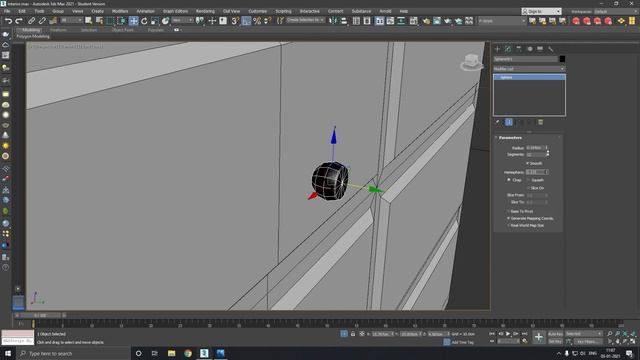Click the Pin Stack icon under the modifier stack
This screenshot has height=360, width=640.
point(498,122)
